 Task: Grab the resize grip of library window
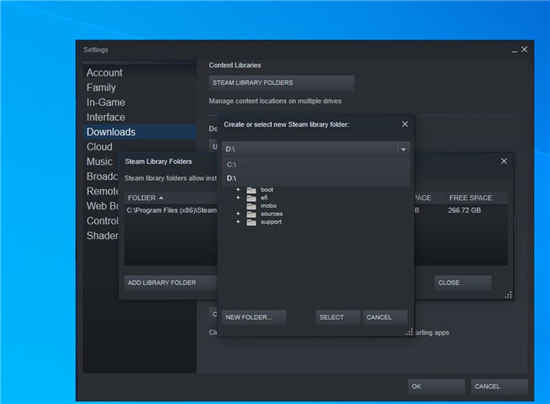508,295
